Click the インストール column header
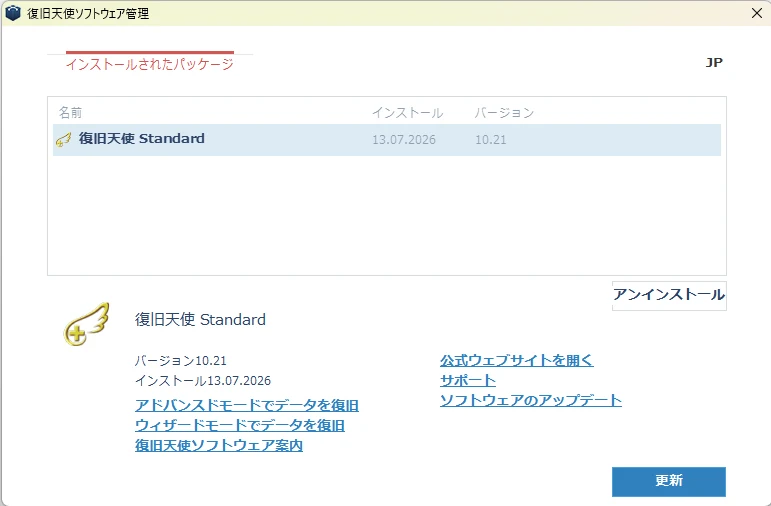771x506 pixels. click(407, 113)
